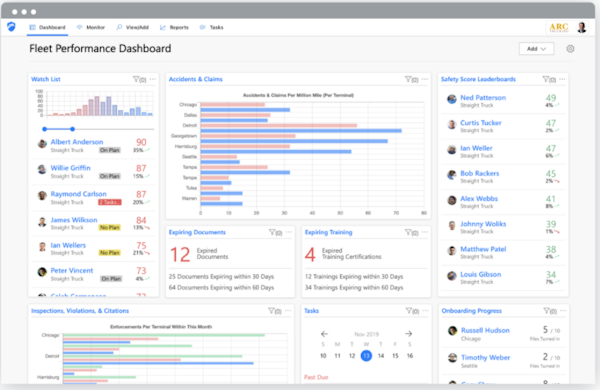
Task: Open Tasks panel ellipsis options menu
Action: click(x=425, y=311)
